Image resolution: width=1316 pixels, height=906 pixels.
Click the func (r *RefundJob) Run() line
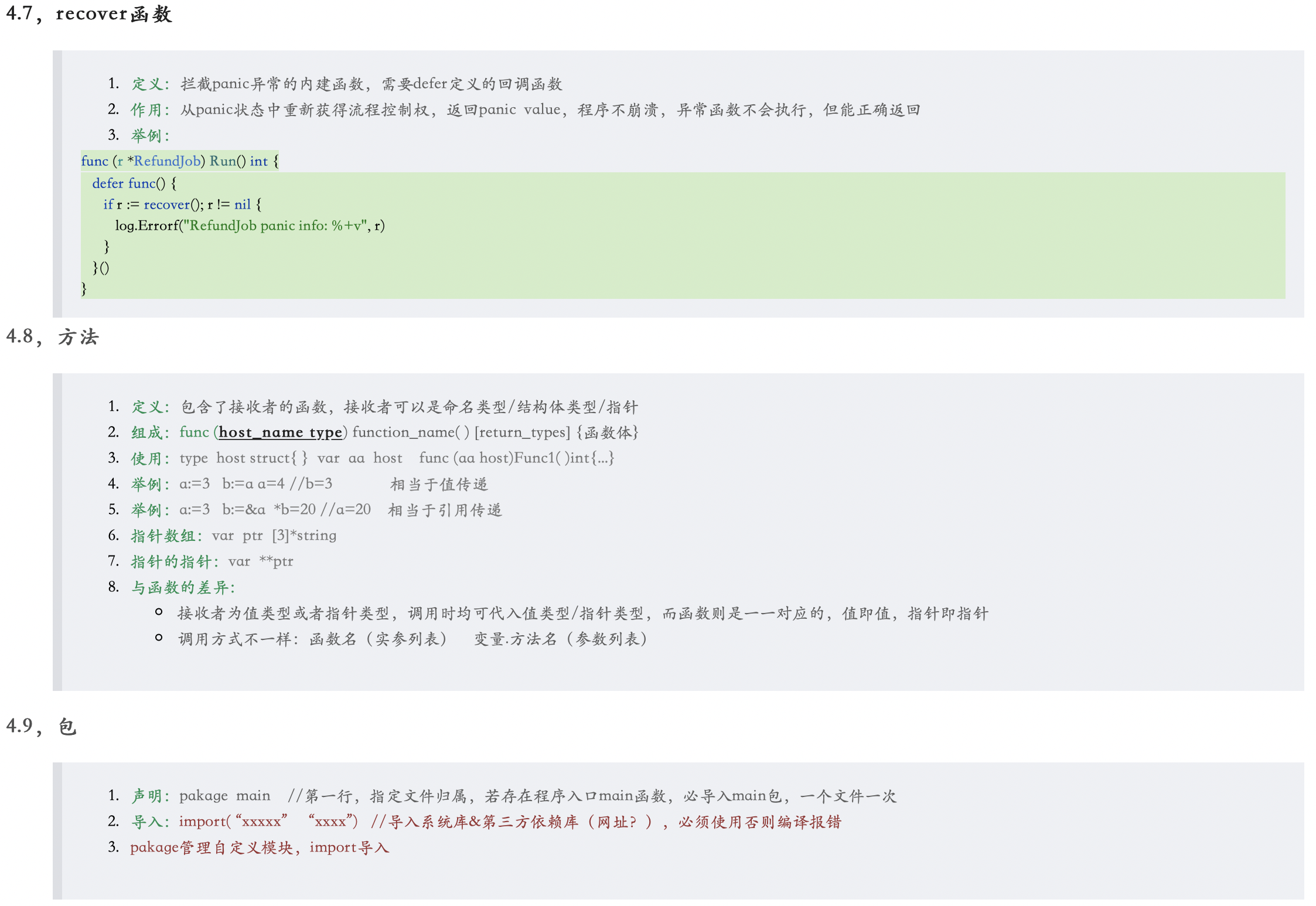[x=179, y=161]
